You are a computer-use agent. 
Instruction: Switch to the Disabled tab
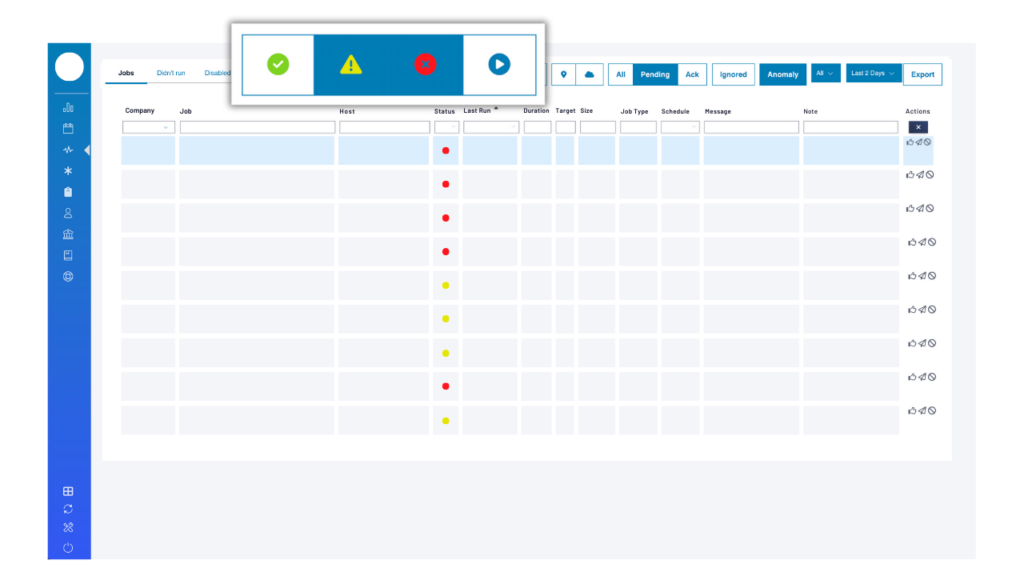tap(217, 73)
